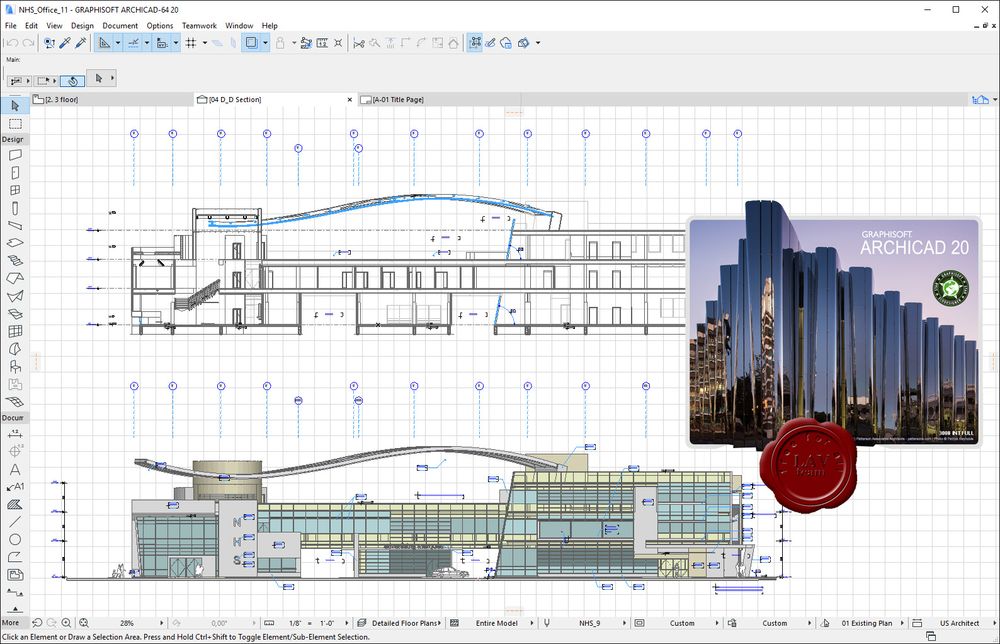Screen dimensions: 1000x644
Task: Open Entire Model partial display dropdown
Action: pos(531,623)
